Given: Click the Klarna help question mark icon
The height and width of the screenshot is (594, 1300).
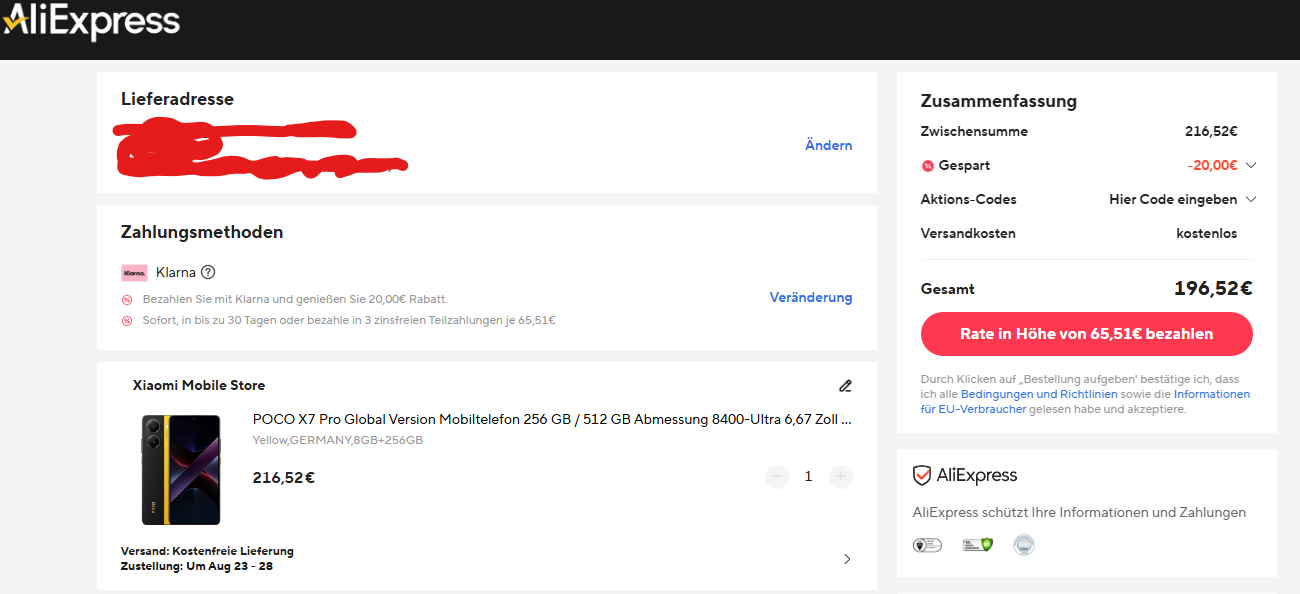Looking at the screenshot, I should tap(208, 272).
